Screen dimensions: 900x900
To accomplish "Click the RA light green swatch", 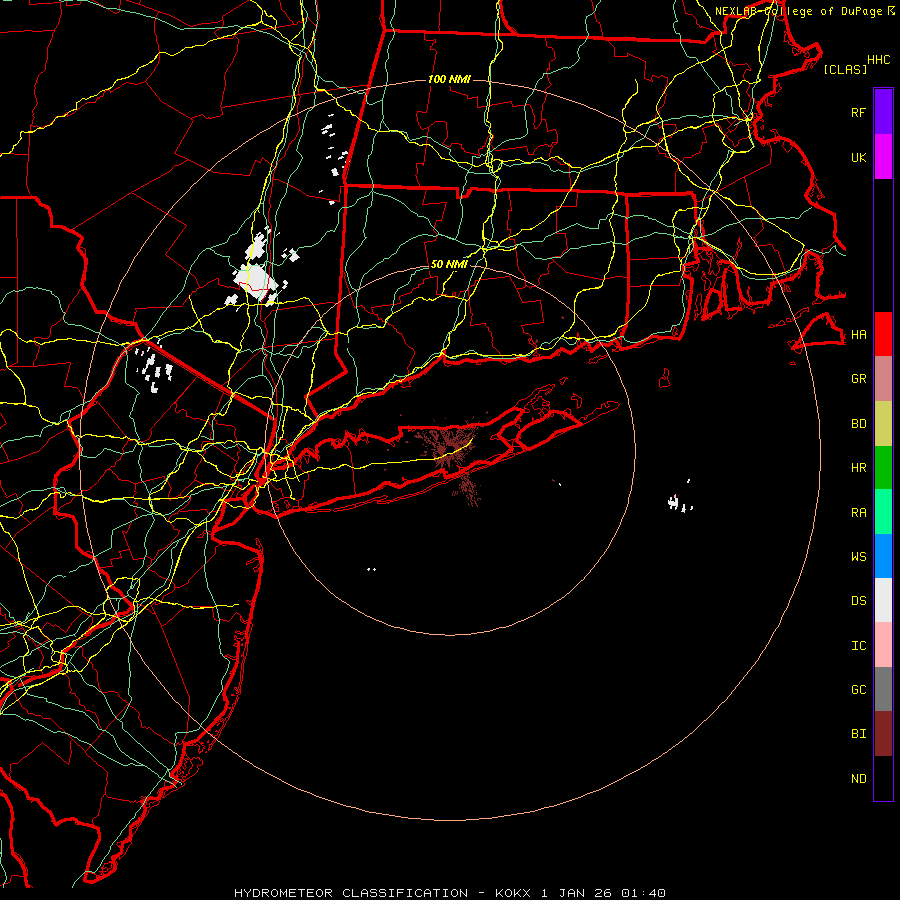I will [x=883, y=512].
